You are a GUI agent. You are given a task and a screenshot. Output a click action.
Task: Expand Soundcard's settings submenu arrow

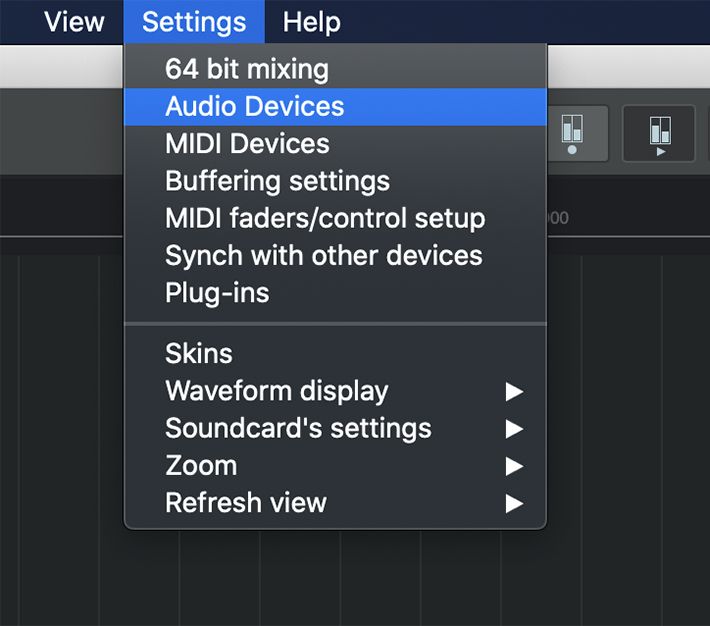pos(514,429)
